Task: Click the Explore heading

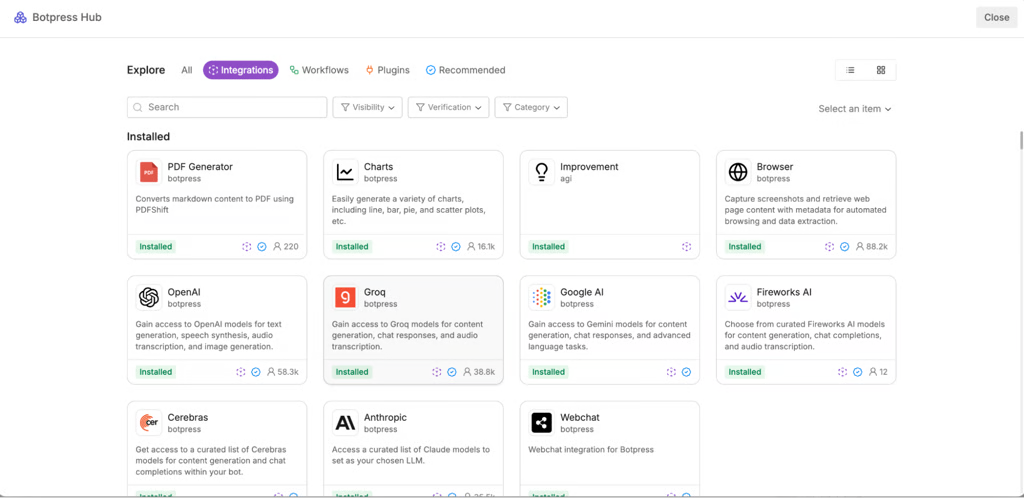Action: tap(146, 70)
